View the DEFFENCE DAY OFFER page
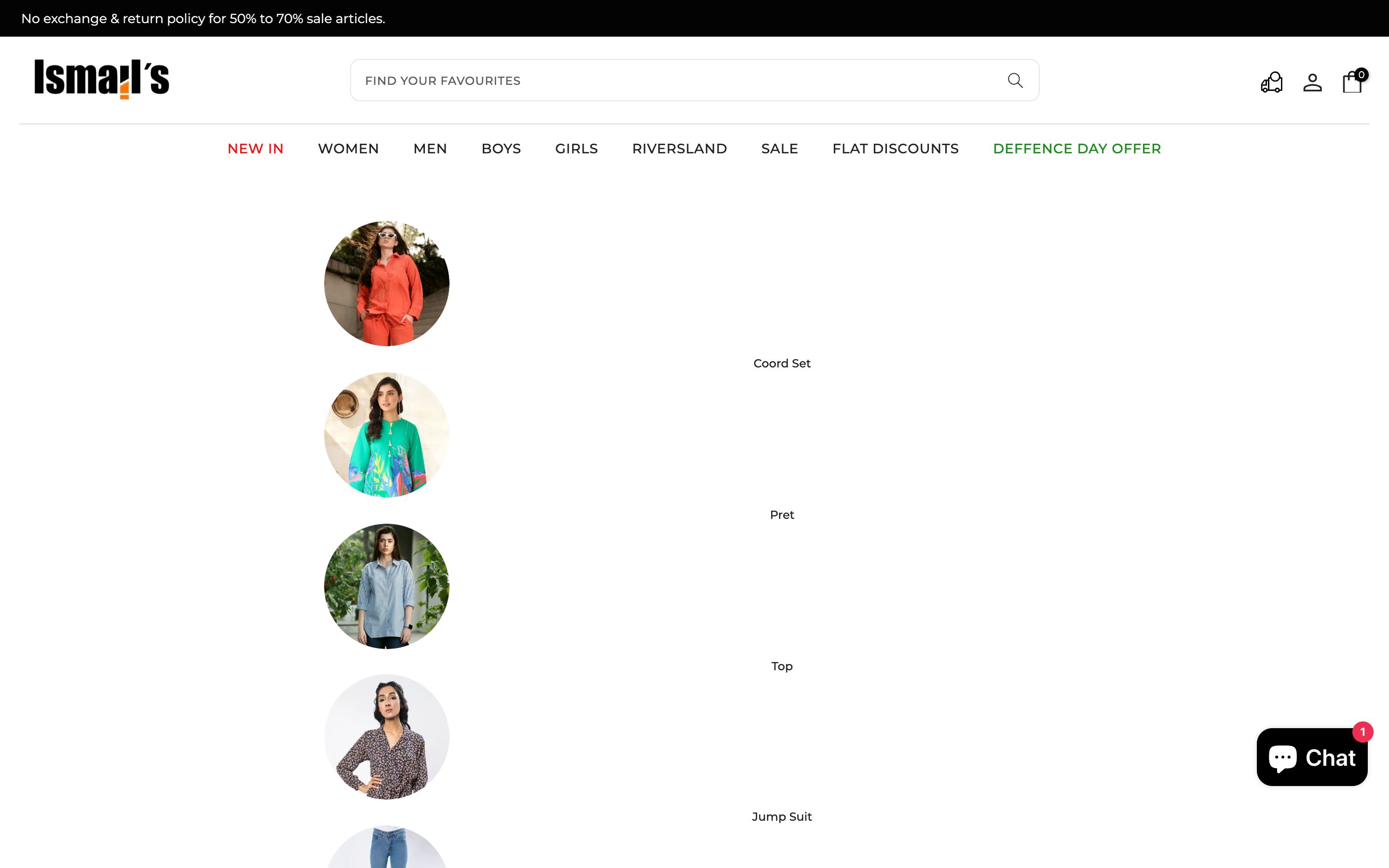Screen dimensions: 1389x868 click(x=1077, y=149)
